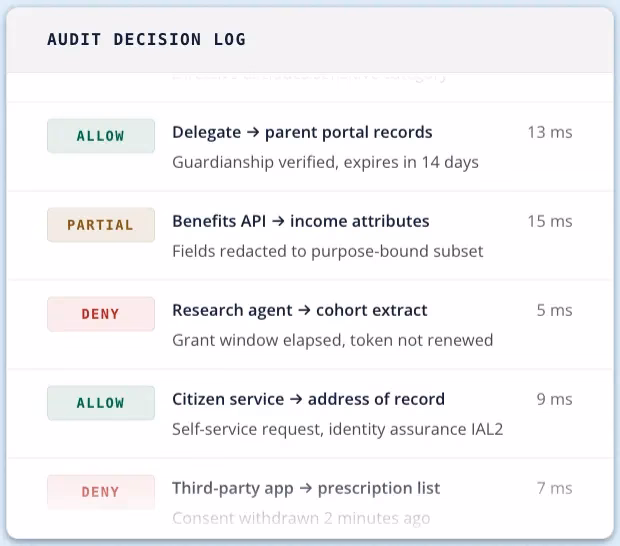Click the ALLOW badge for Delegate entry
Screen dimensions: 620x546
[101, 136]
